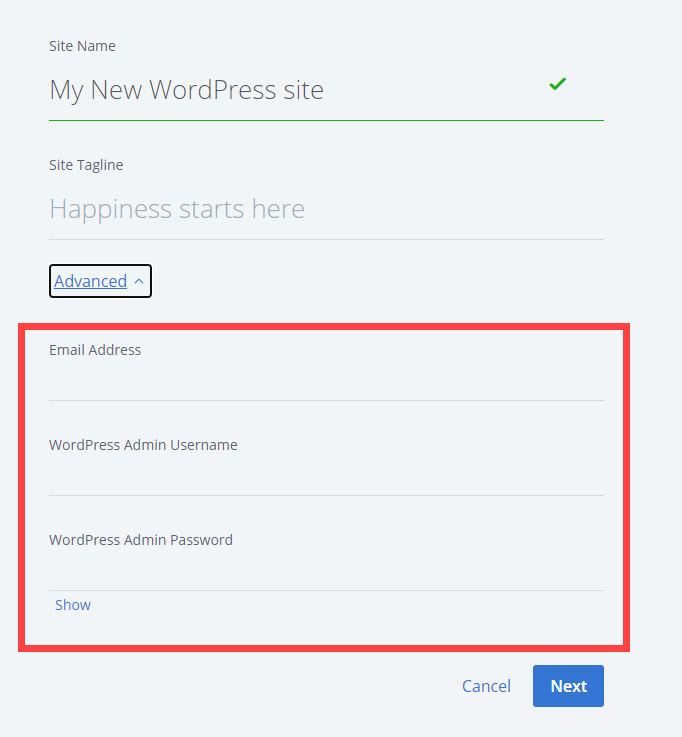The height and width of the screenshot is (737, 682).
Task: Show the admin password
Action: 73,605
